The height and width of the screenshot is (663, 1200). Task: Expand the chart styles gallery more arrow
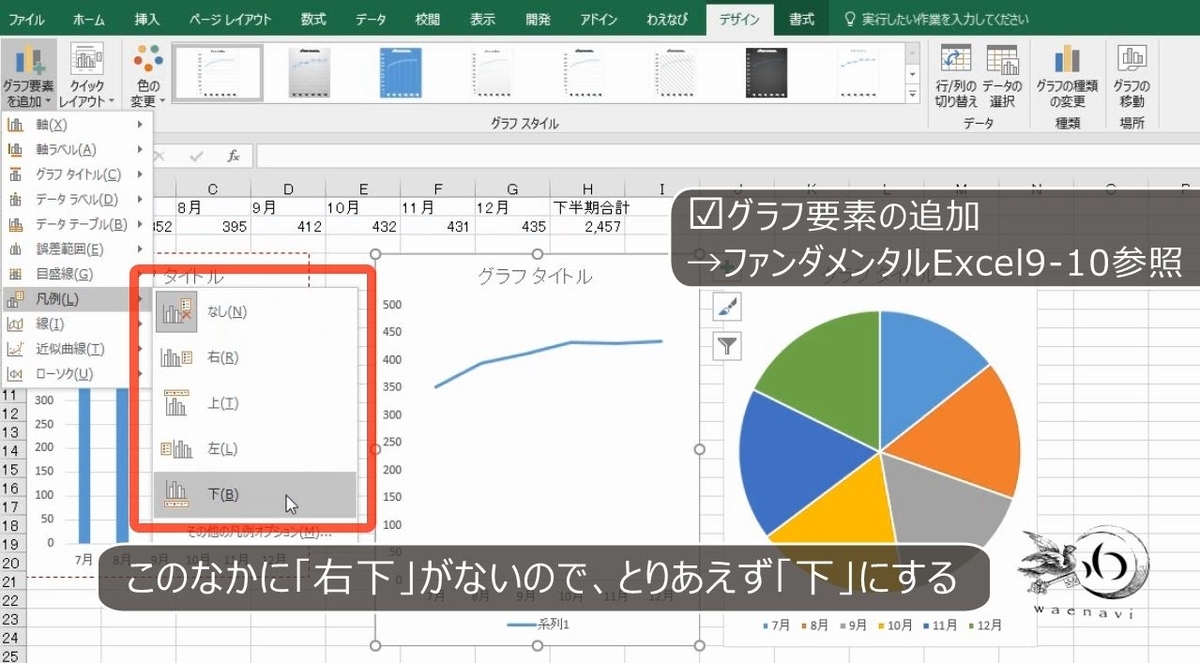click(x=912, y=94)
